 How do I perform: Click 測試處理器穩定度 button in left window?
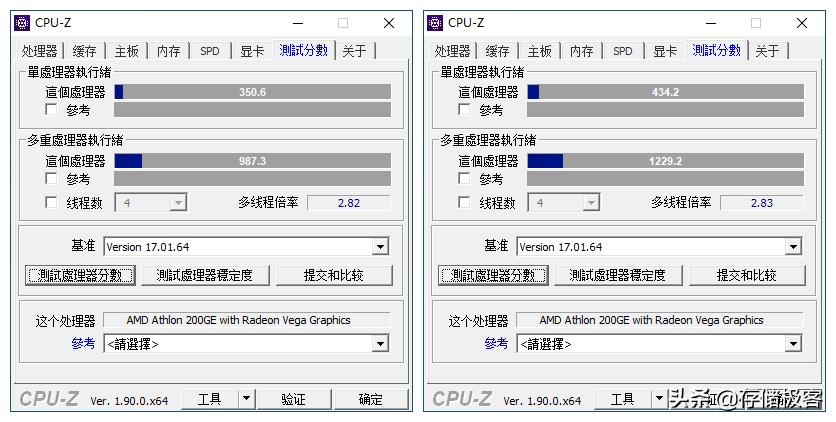pyautogui.click(x=205, y=275)
